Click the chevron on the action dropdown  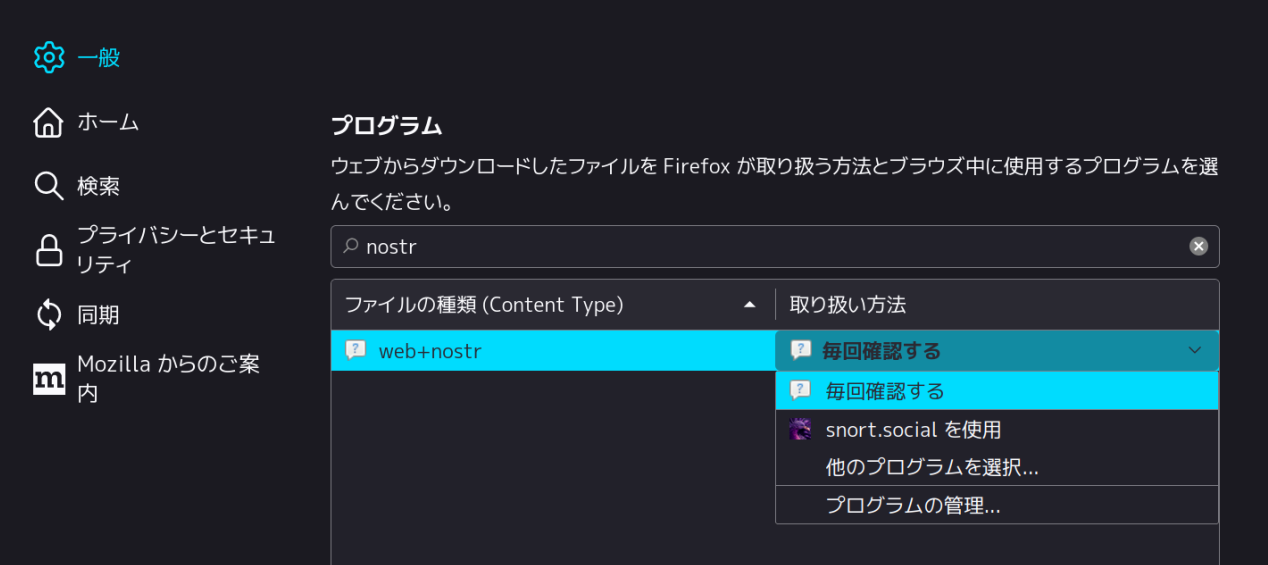1194,350
